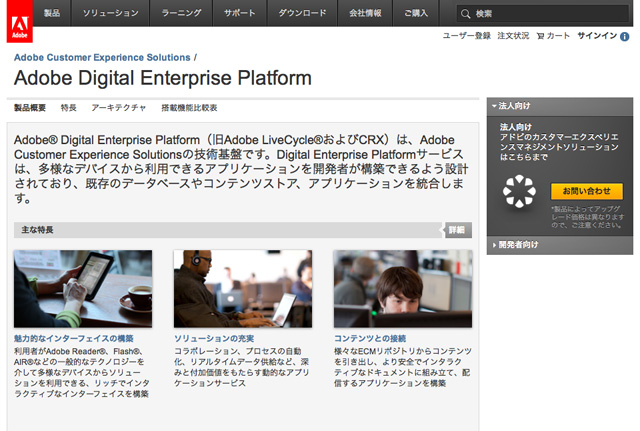Viewport: 640px width, 431px height.
Task: Click the アドビのカスタマーエクスペリエンス sidebar text
Action: pyautogui.click(x=559, y=147)
